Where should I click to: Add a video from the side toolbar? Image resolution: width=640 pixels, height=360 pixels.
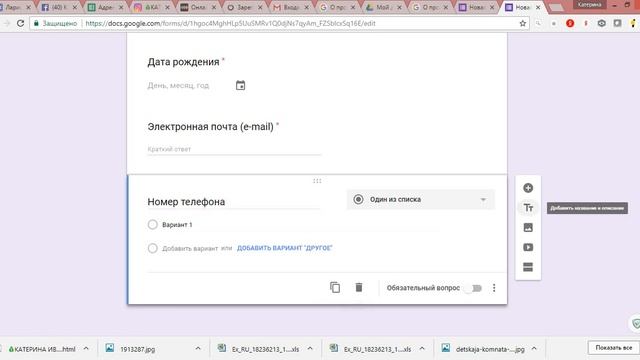[528, 247]
